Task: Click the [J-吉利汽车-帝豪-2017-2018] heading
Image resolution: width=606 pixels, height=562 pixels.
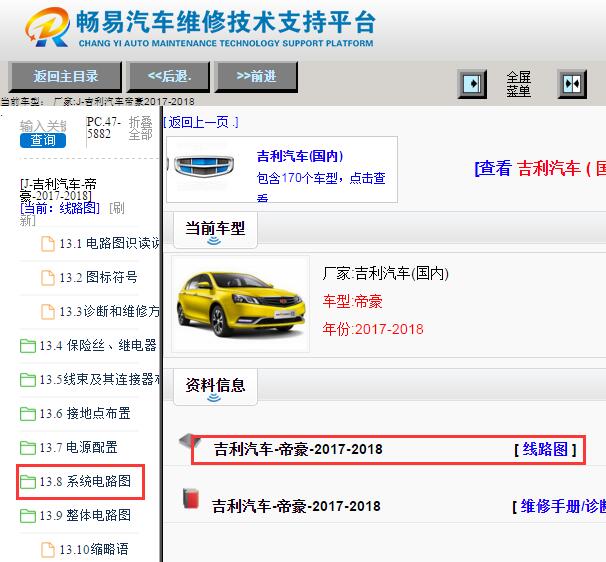Action: pos(58,189)
